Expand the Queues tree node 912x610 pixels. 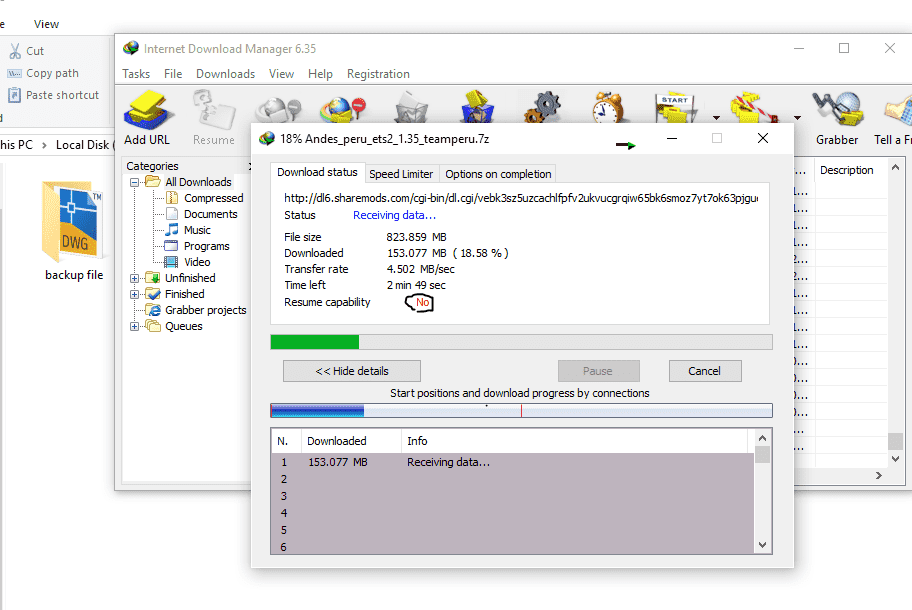(x=134, y=326)
